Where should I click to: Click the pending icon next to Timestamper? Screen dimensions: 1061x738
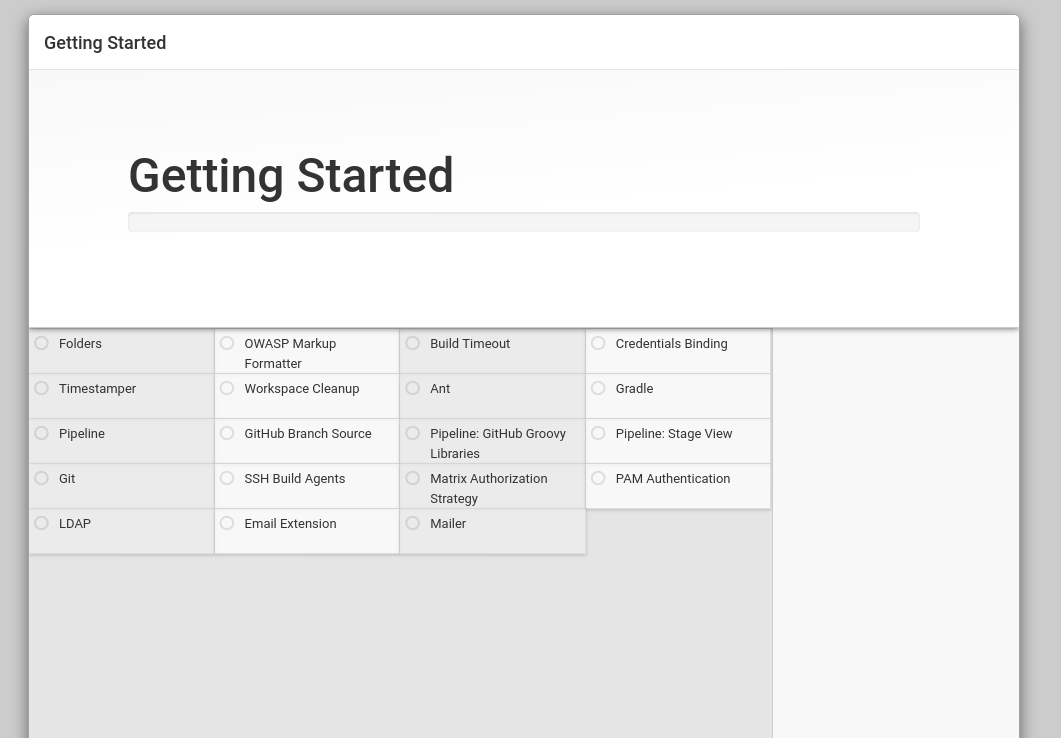[x=42, y=388]
